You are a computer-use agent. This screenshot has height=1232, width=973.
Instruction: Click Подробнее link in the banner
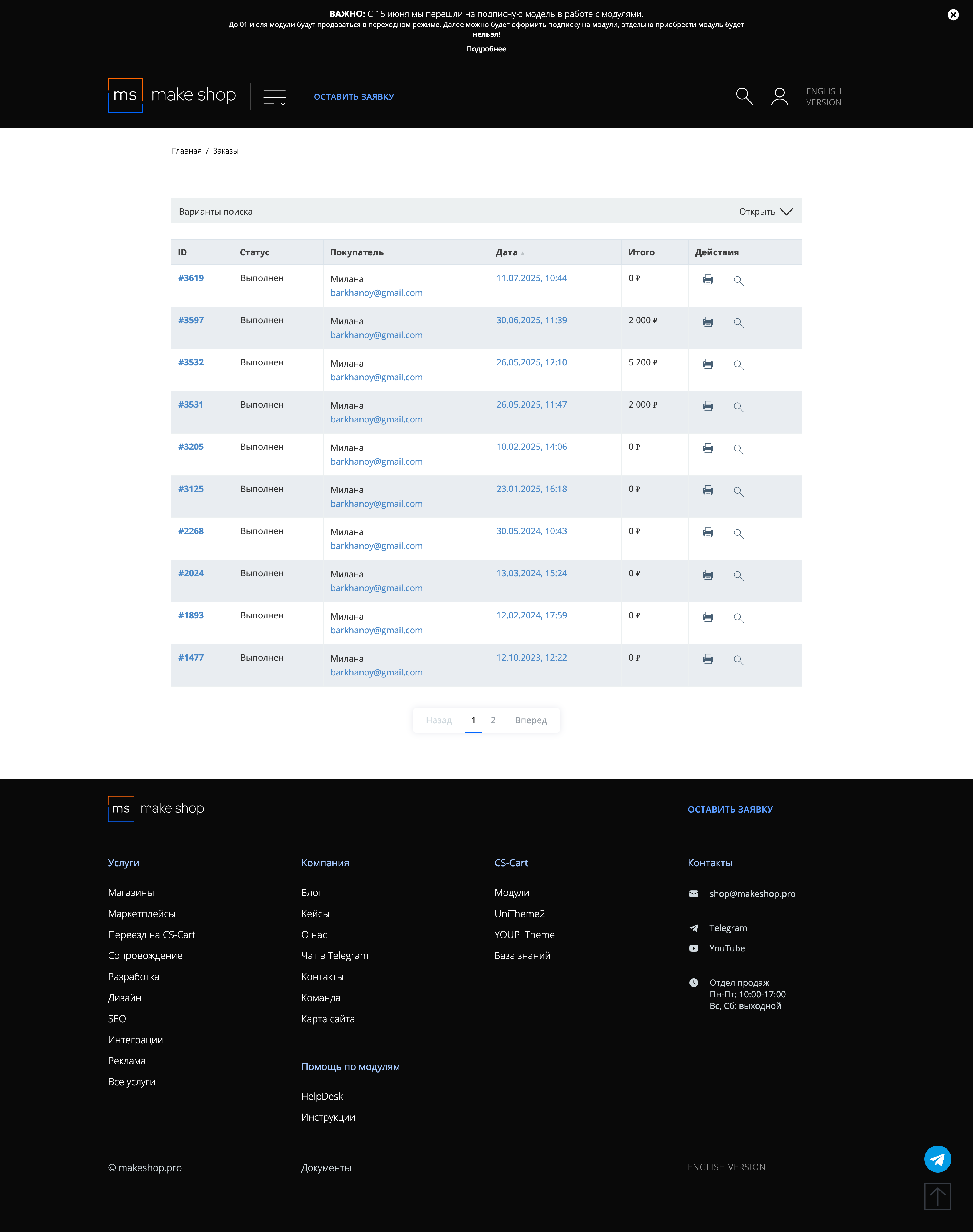(x=486, y=49)
